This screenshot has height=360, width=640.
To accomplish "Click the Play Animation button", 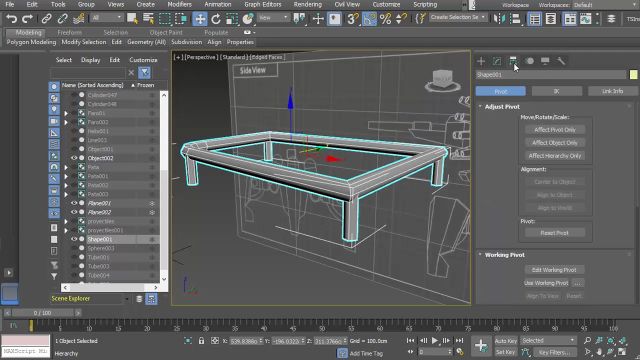I will 435,340.
